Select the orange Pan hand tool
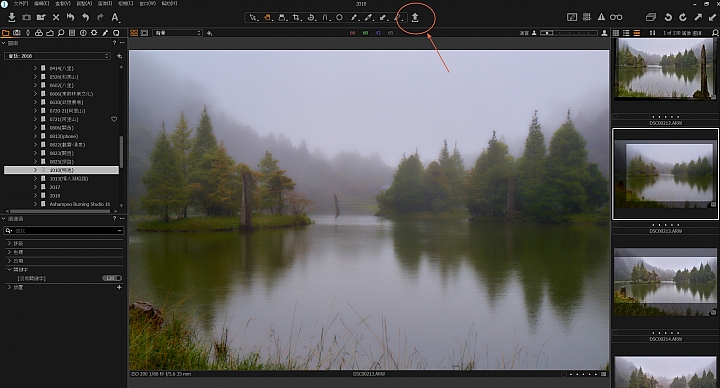The width and height of the screenshot is (720, 388). 267,17
